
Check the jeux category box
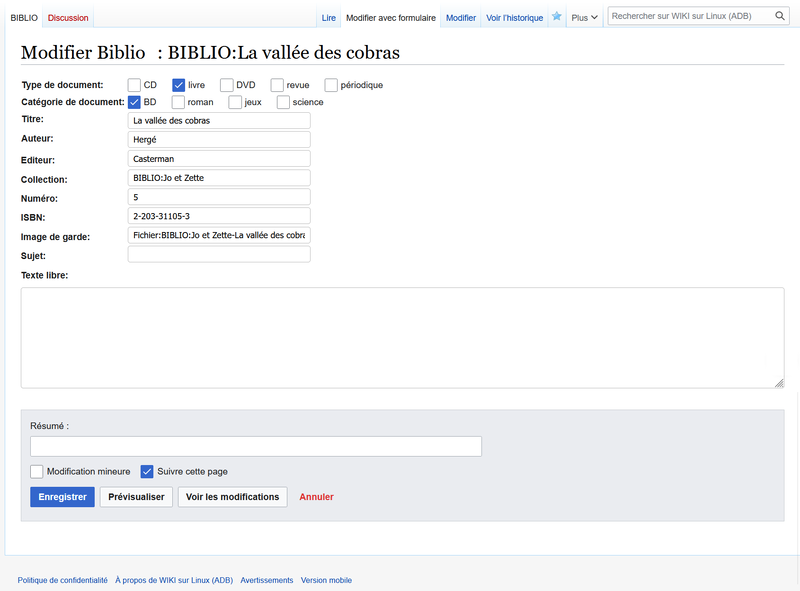[235, 102]
